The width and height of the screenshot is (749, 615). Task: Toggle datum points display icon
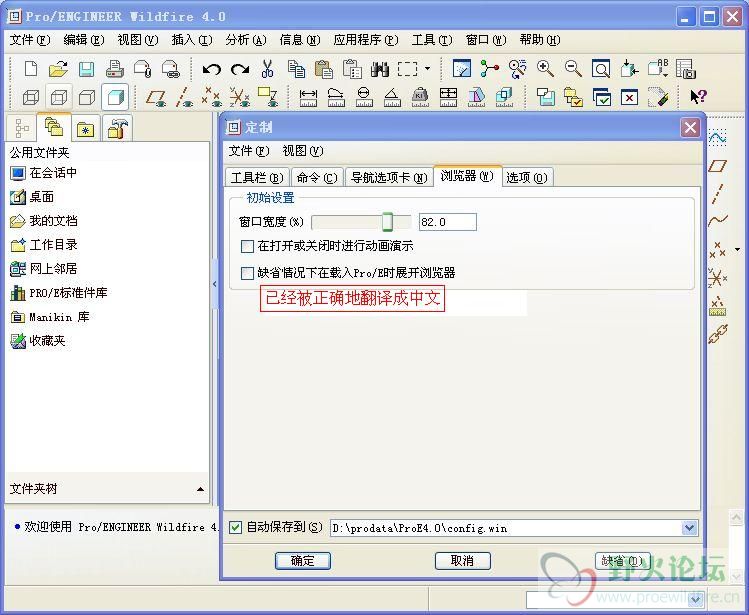[211, 97]
